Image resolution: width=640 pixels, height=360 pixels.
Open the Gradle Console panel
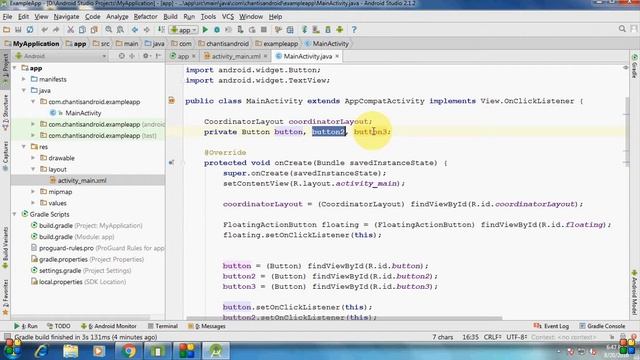click(x=602, y=326)
